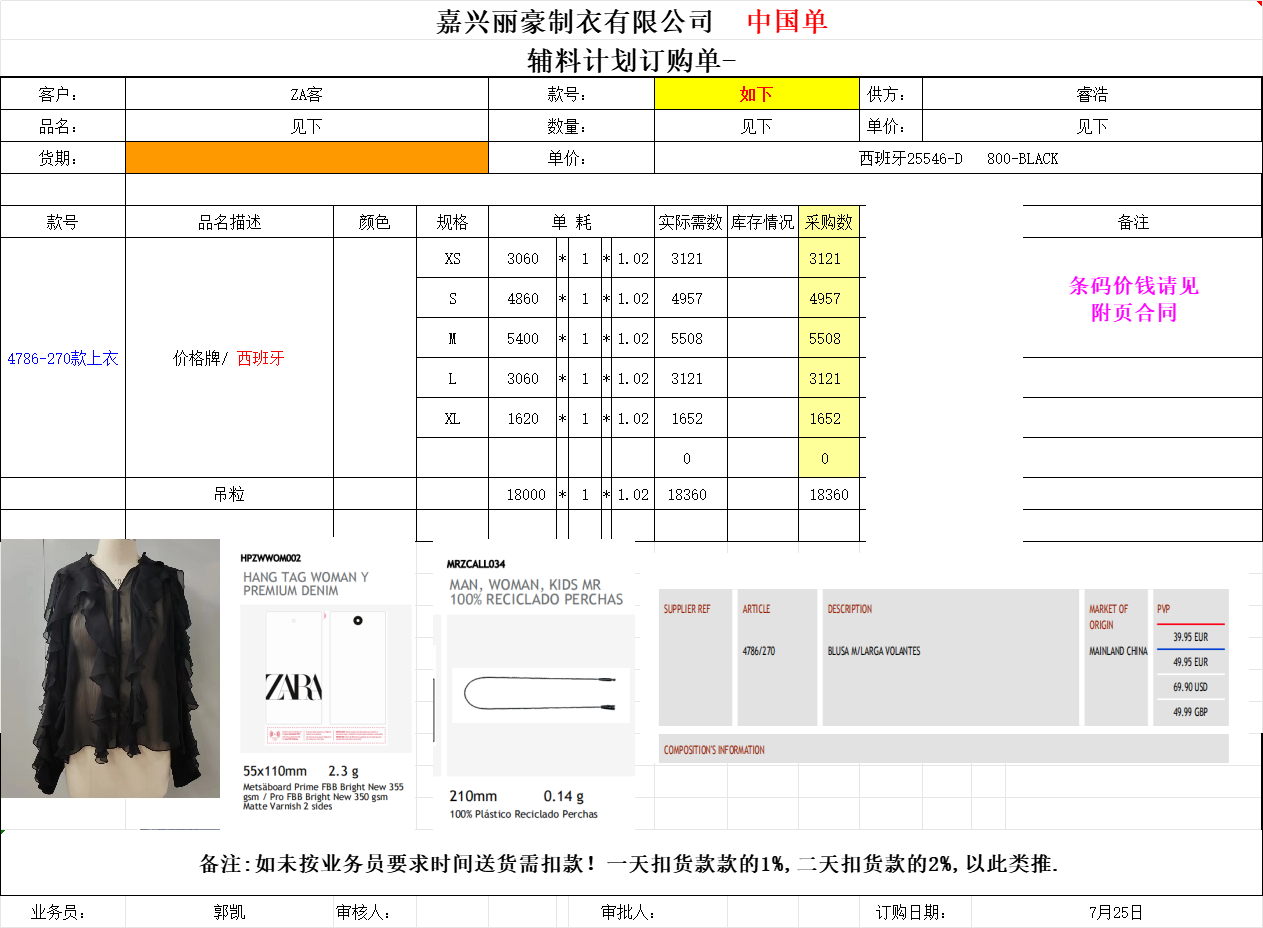Click the blue 4786-270款上衣 style cell

pyautogui.click(x=63, y=358)
